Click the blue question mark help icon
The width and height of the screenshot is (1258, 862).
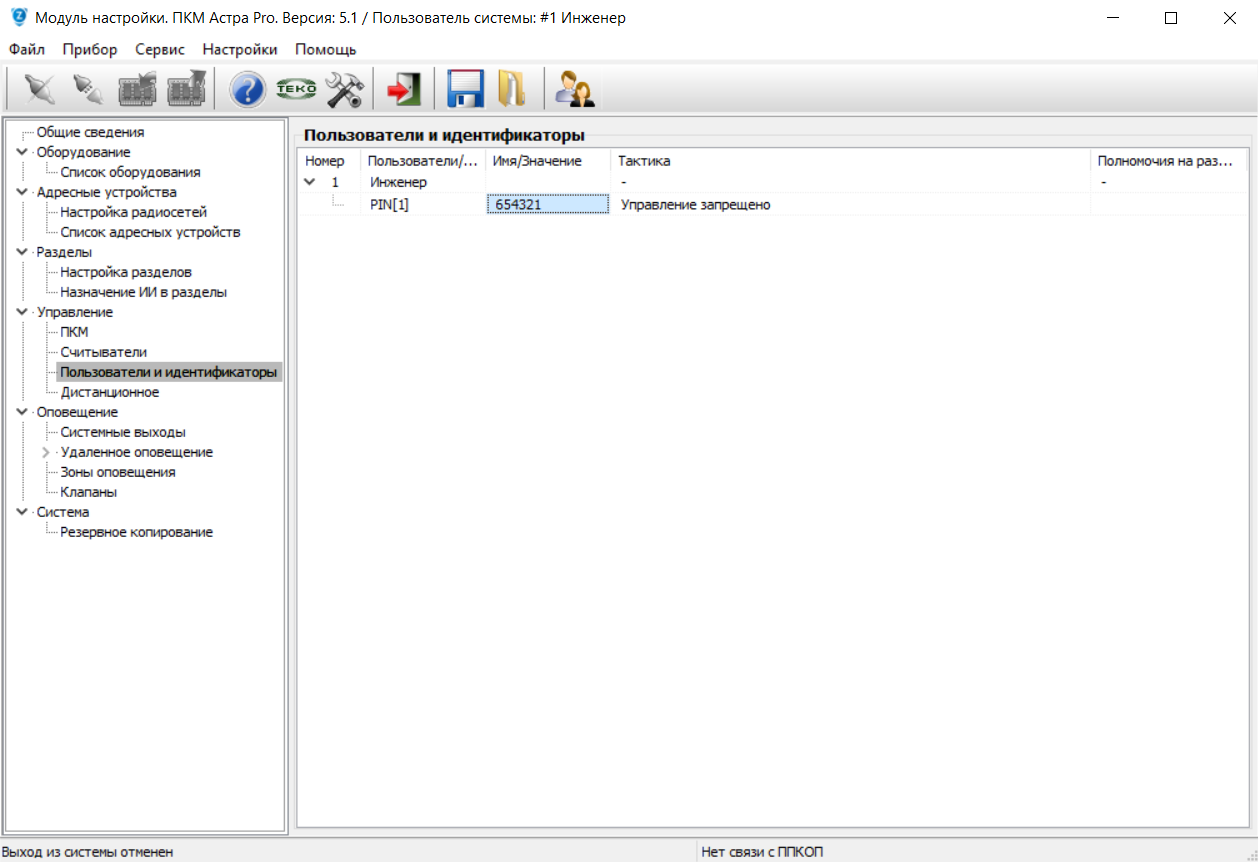click(x=247, y=90)
